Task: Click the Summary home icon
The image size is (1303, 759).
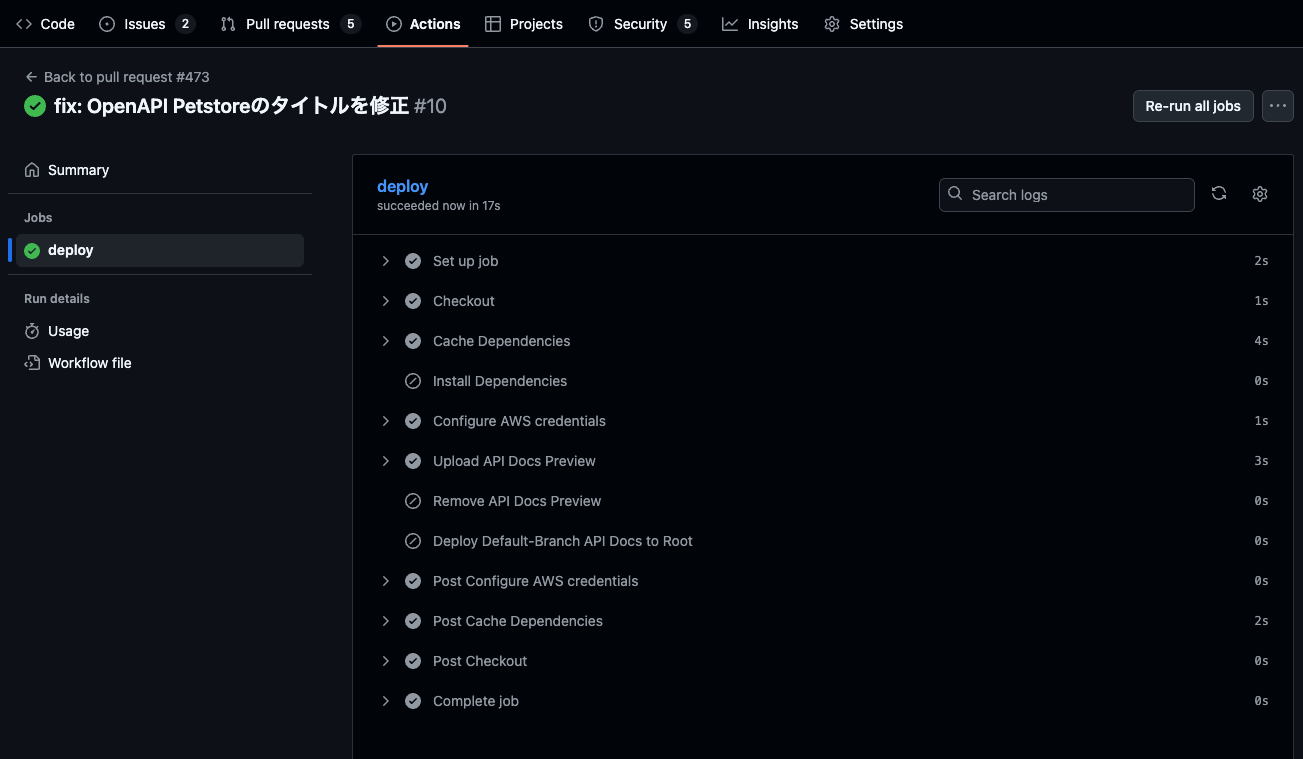Action: pyautogui.click(x=32, y=170)
